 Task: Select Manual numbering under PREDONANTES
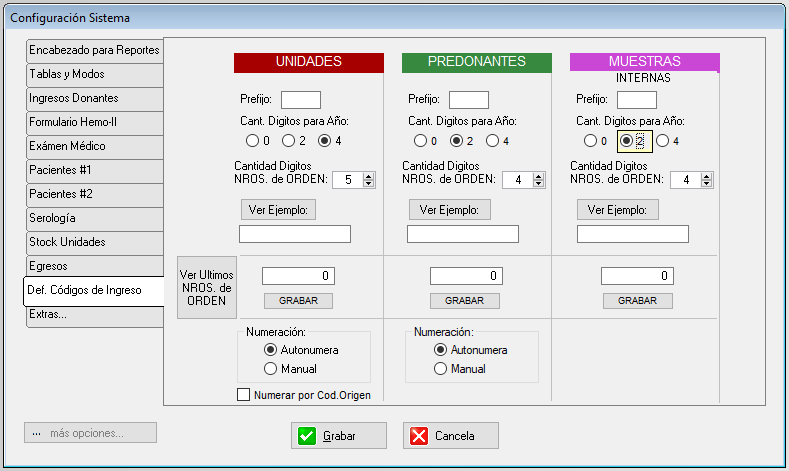440,369
